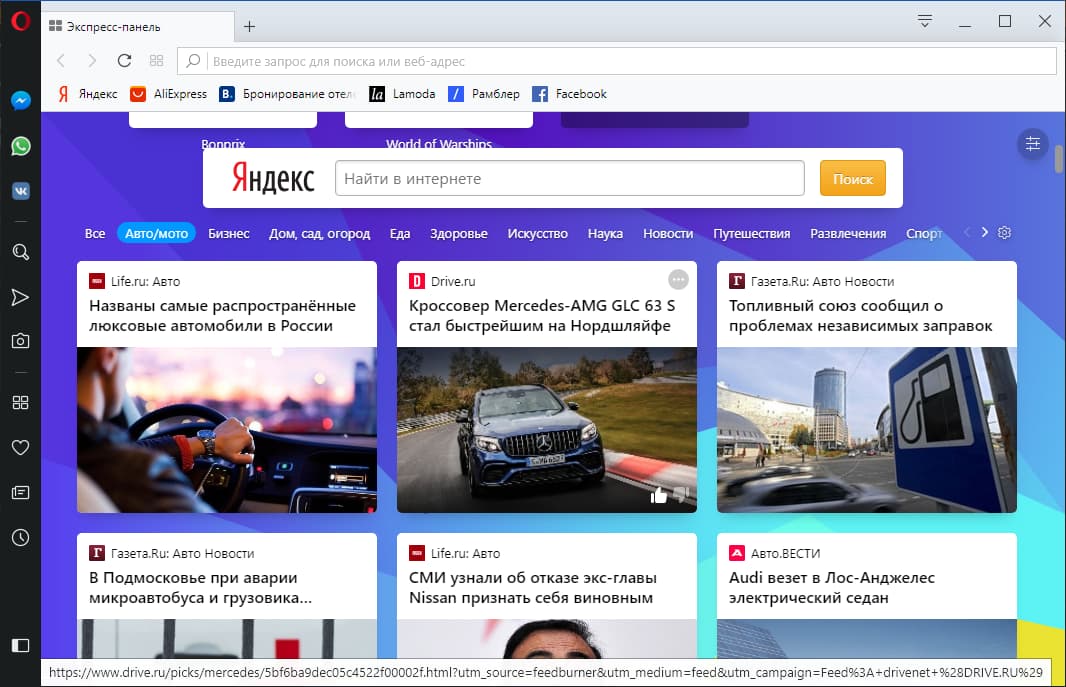Open the Рамблер bookmark

[484, 94]
